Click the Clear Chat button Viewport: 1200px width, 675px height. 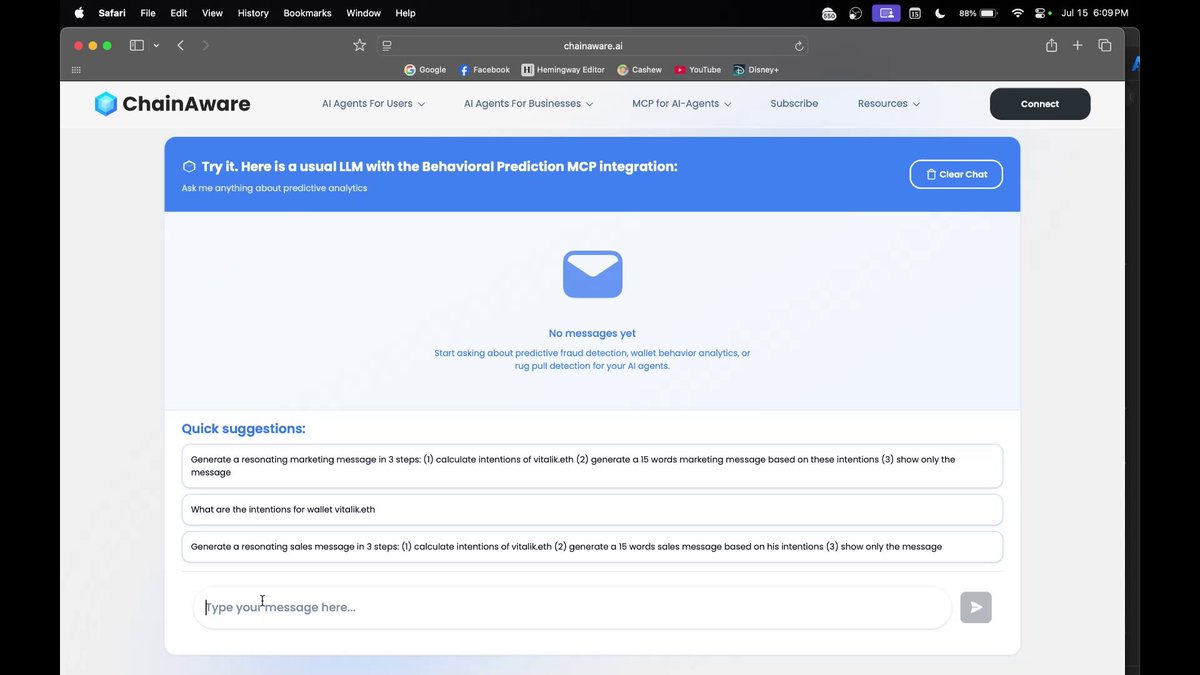point(956,174)
